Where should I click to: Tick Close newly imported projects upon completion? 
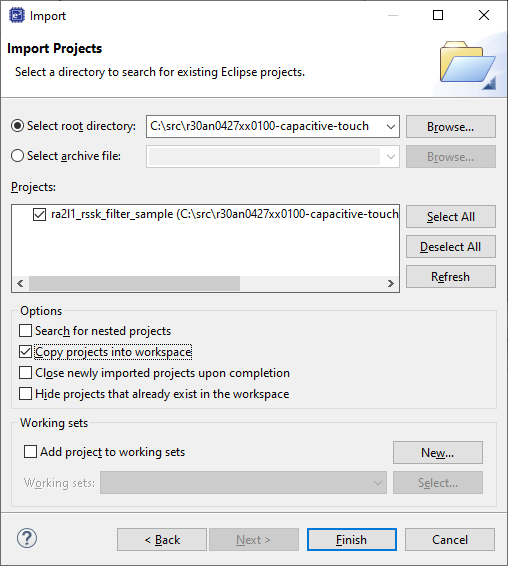tap(25, 373)
